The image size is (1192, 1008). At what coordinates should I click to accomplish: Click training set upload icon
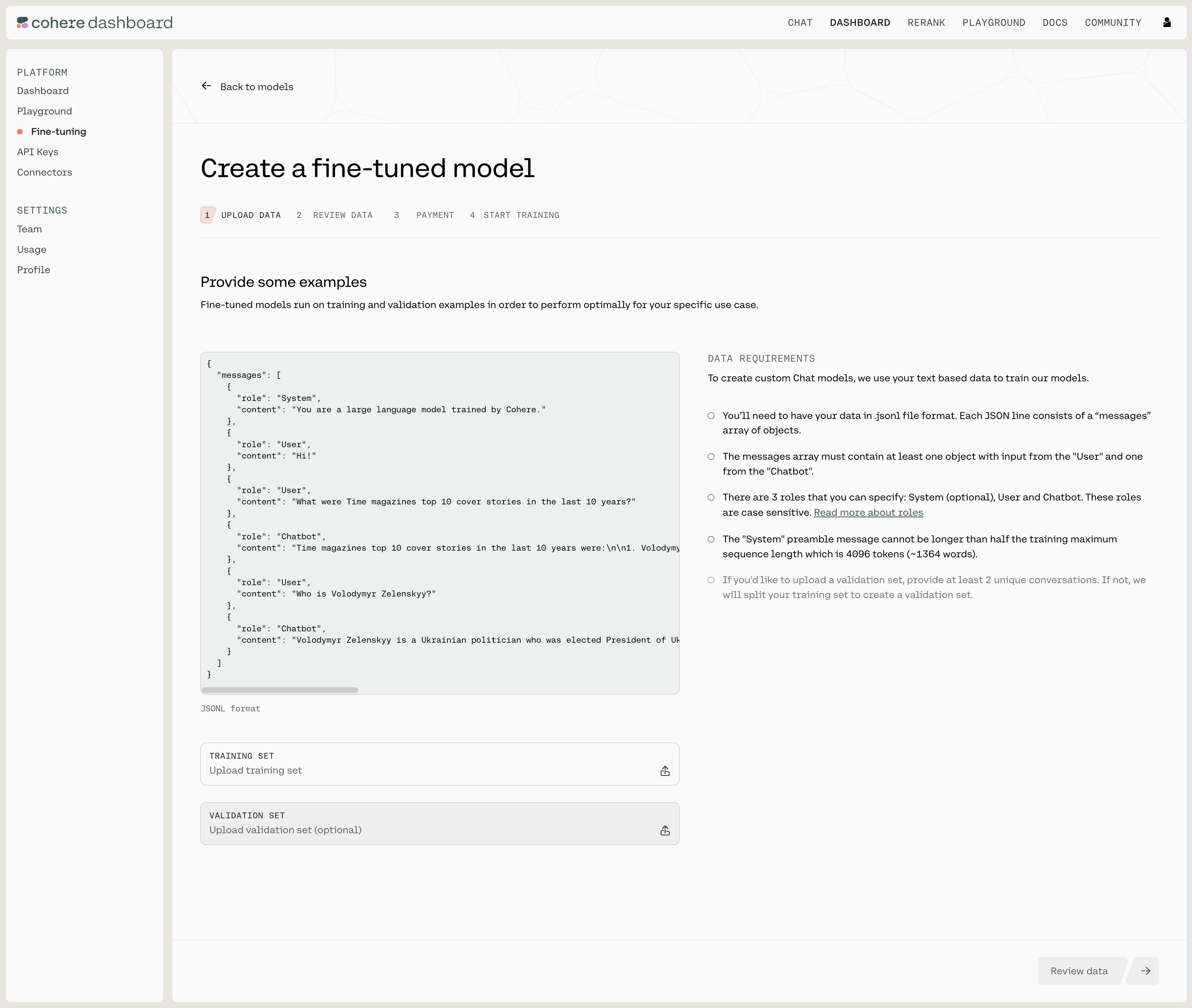click(665, 771)
